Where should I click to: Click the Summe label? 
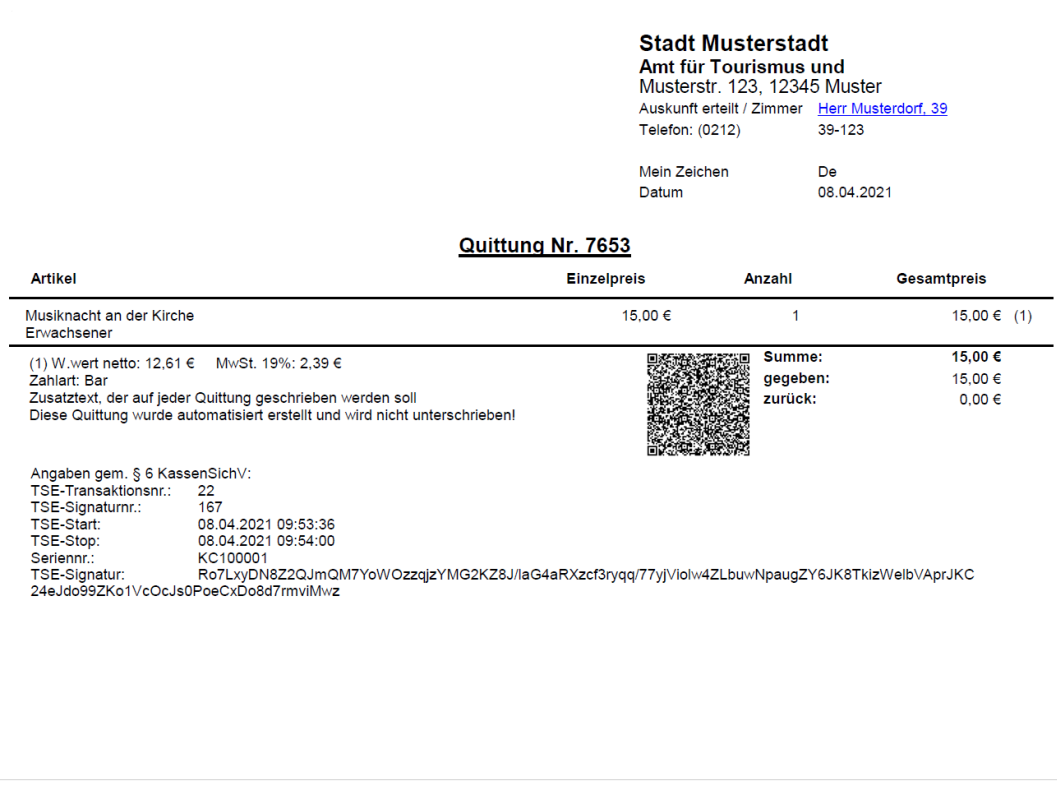(x=792, y=357)
